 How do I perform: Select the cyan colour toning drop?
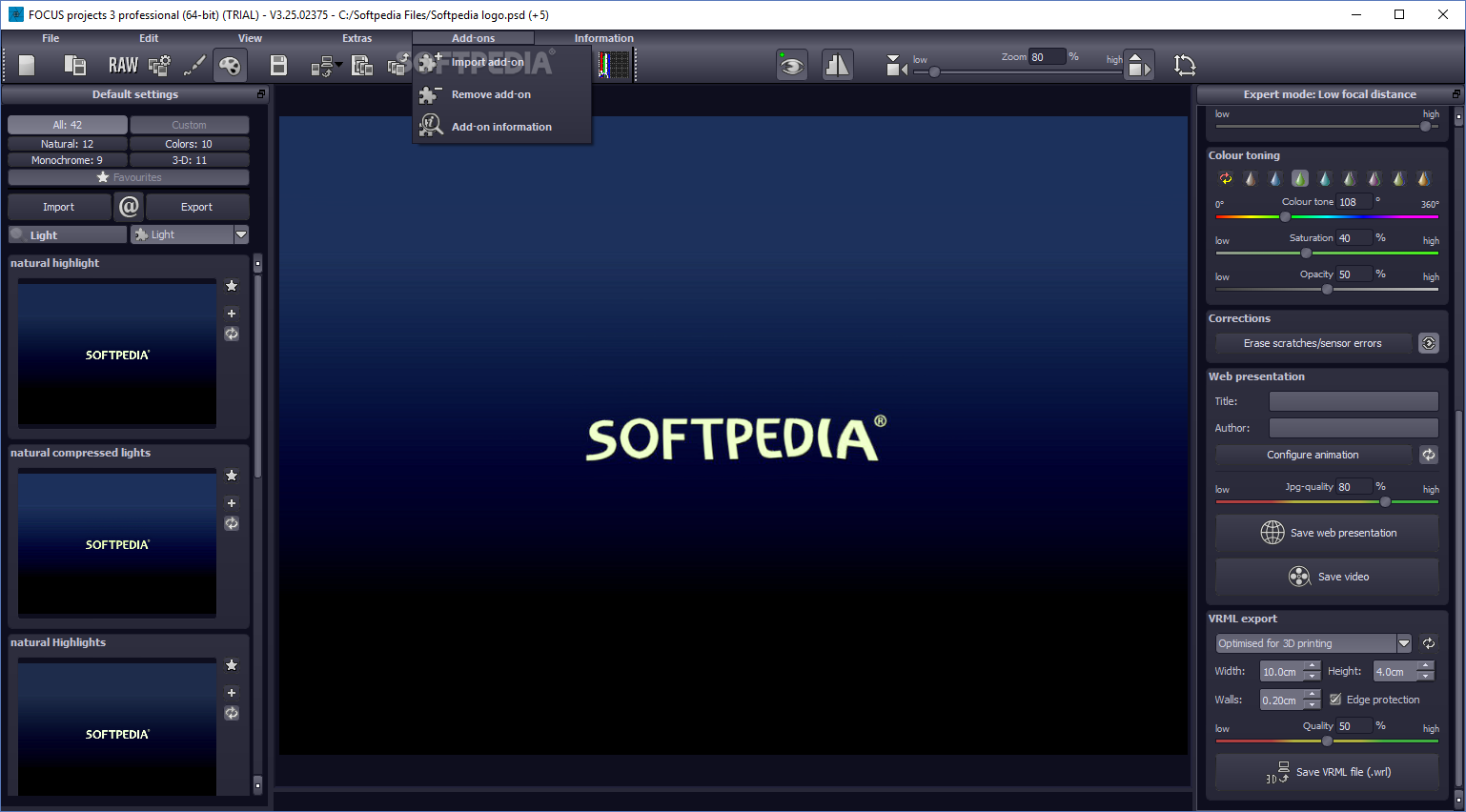pyautogui.click(x=1325, y=178)
